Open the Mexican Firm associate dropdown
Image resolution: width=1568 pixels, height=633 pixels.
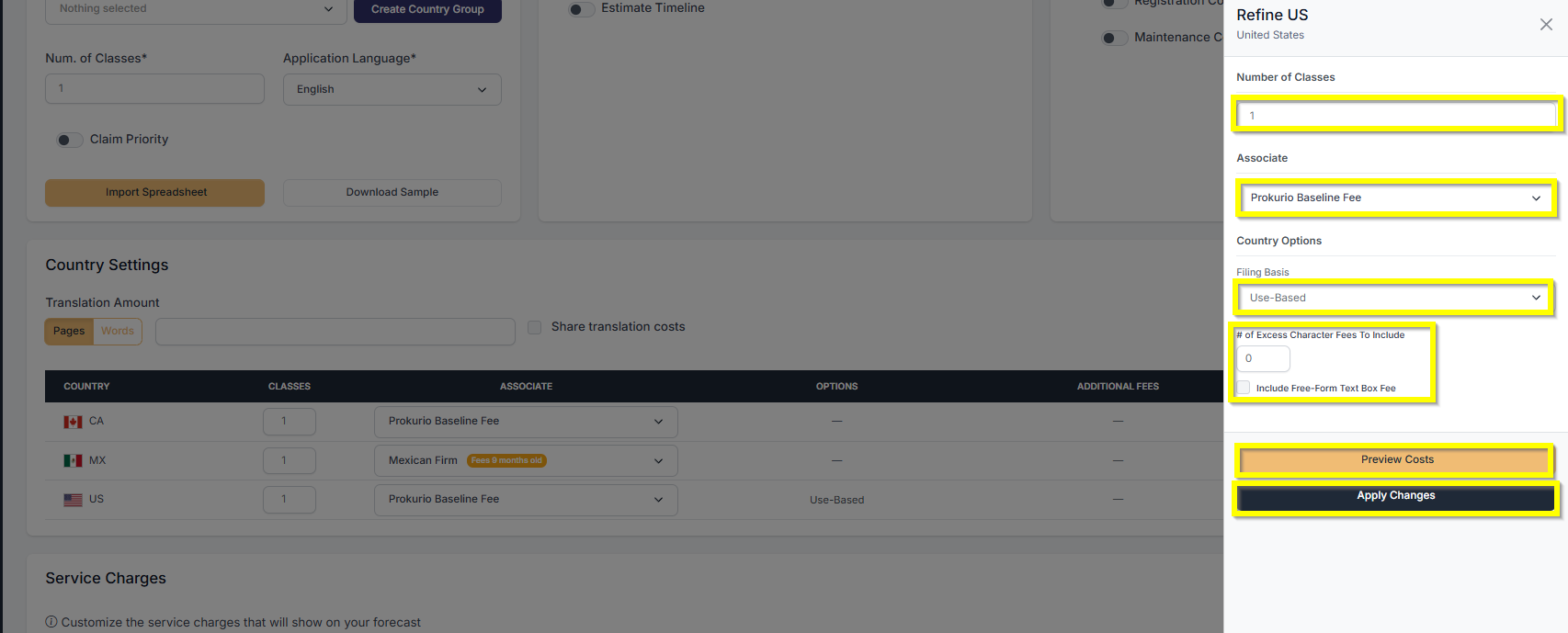tap(526, 460)
